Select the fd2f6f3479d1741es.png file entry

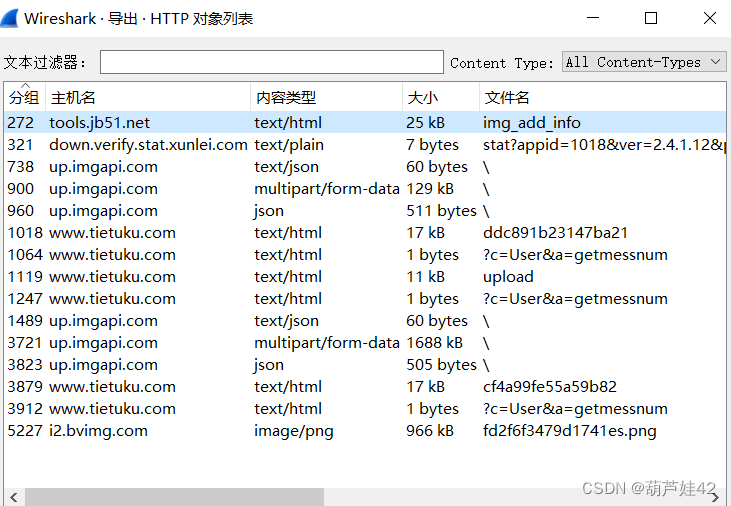[570, 430]
